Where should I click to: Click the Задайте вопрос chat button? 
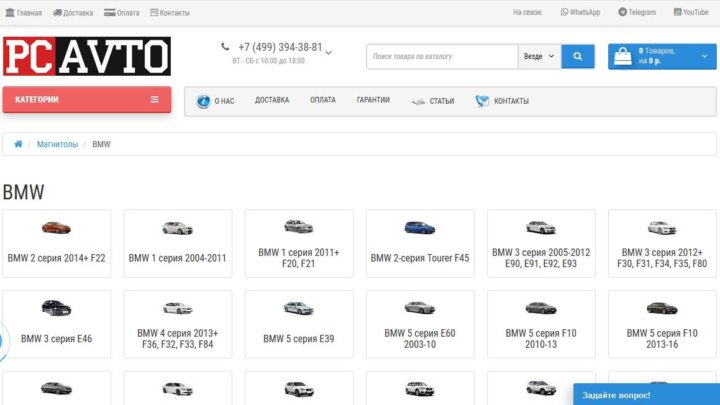click(647, 394)
